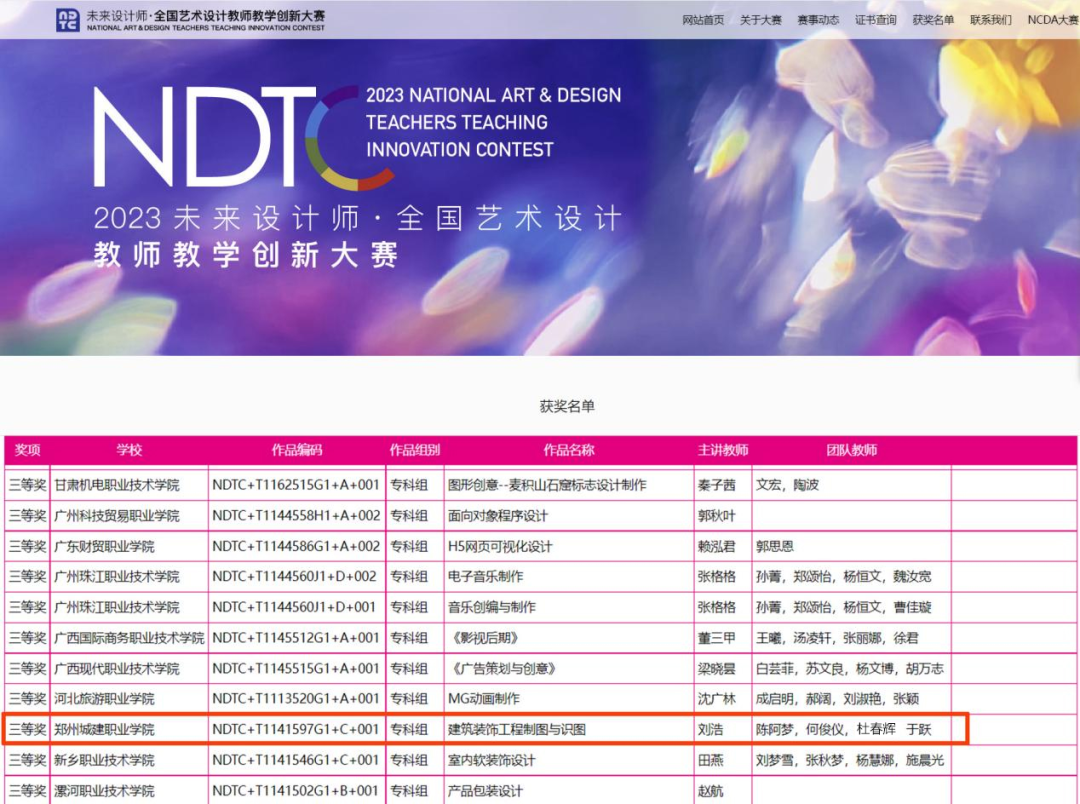
Task: Go to the 关于大赛 page
Action: [760, 20]
